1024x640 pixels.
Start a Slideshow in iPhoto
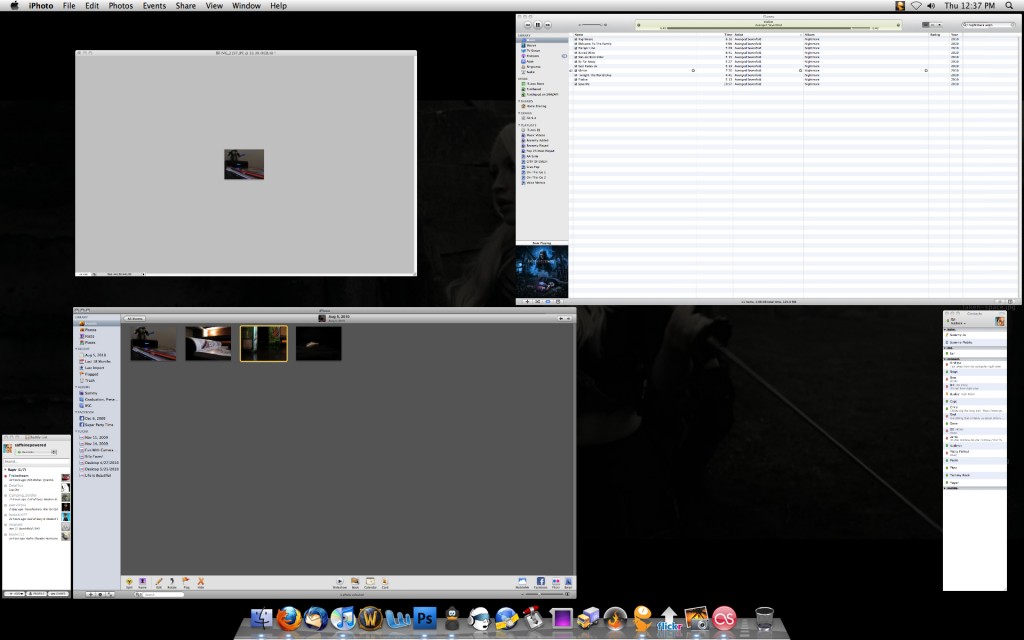340,582
